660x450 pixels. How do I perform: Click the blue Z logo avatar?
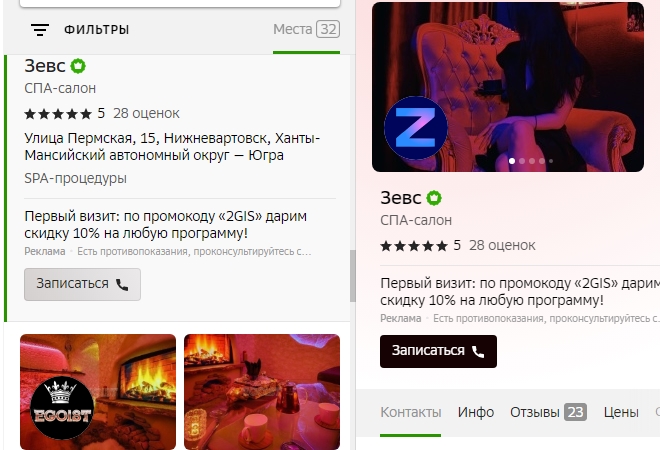(416, 128)
